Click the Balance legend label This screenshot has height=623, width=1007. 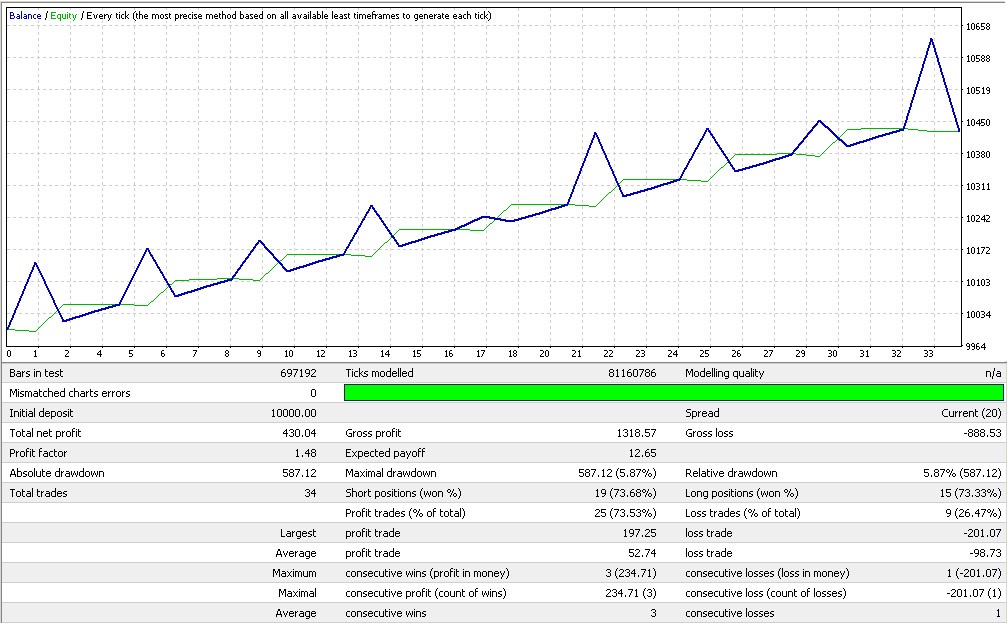click(x=25, y=16)
